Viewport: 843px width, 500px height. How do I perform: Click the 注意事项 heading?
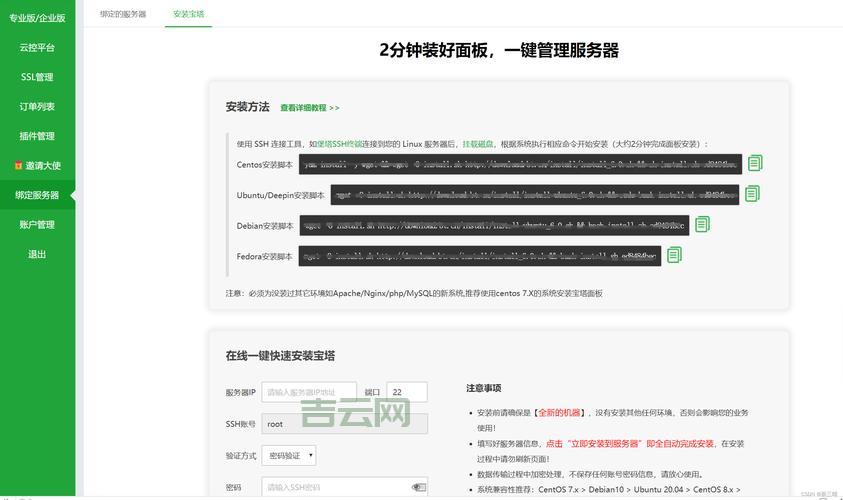coord(484,388)
